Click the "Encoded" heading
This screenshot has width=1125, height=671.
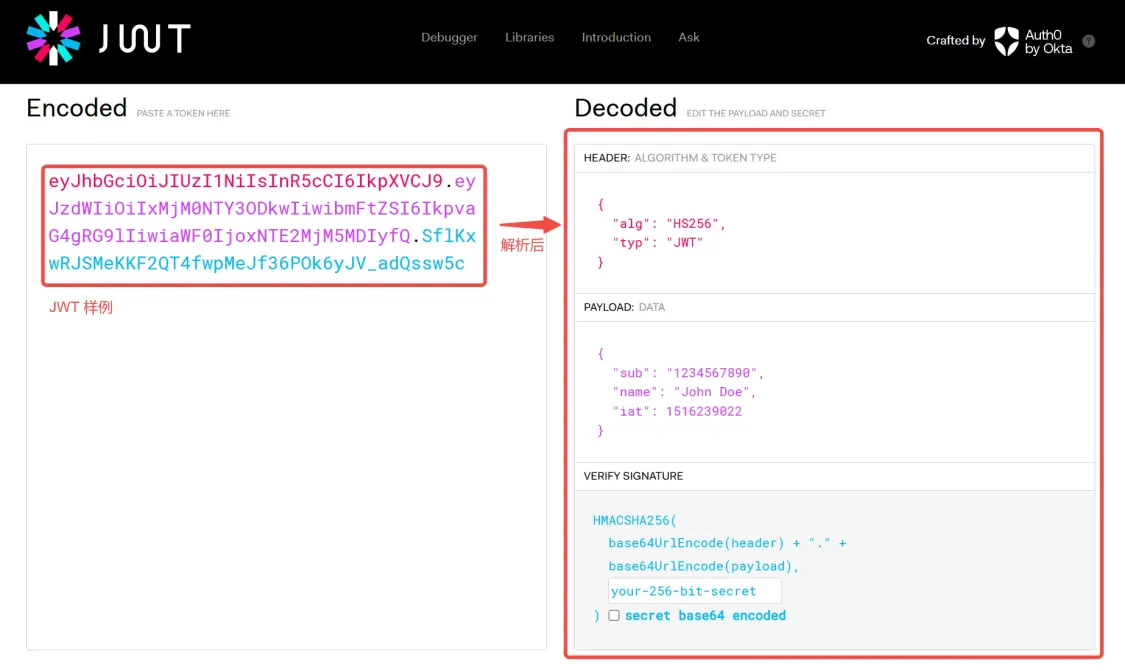[77, 108]
